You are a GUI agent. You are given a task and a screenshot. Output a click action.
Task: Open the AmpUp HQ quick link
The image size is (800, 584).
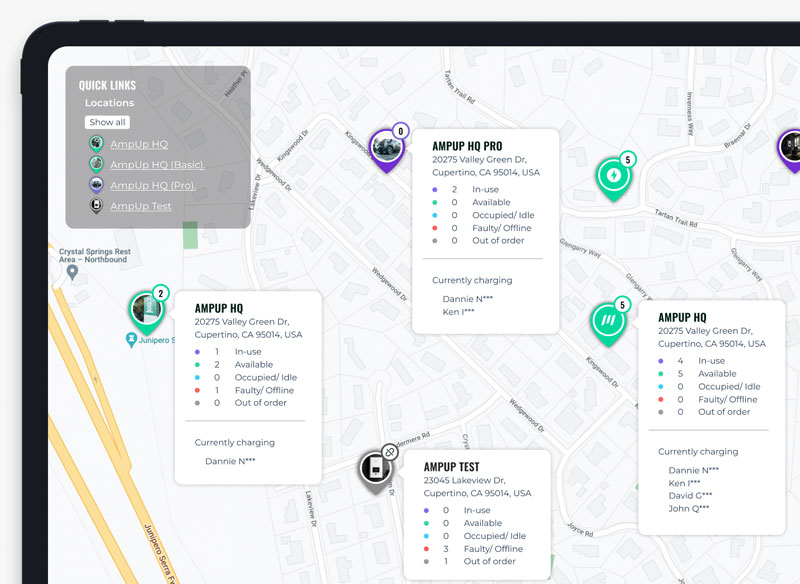pyautogui.click(x=139, y=144)
